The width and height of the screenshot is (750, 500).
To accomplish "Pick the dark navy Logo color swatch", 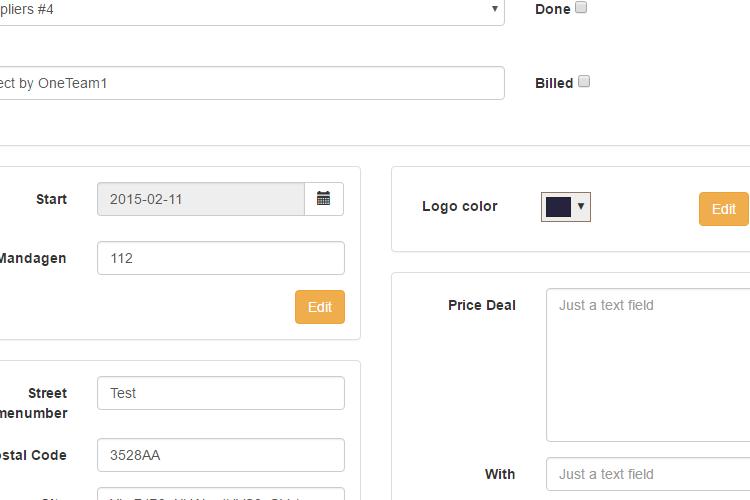I will coord(558,207).
